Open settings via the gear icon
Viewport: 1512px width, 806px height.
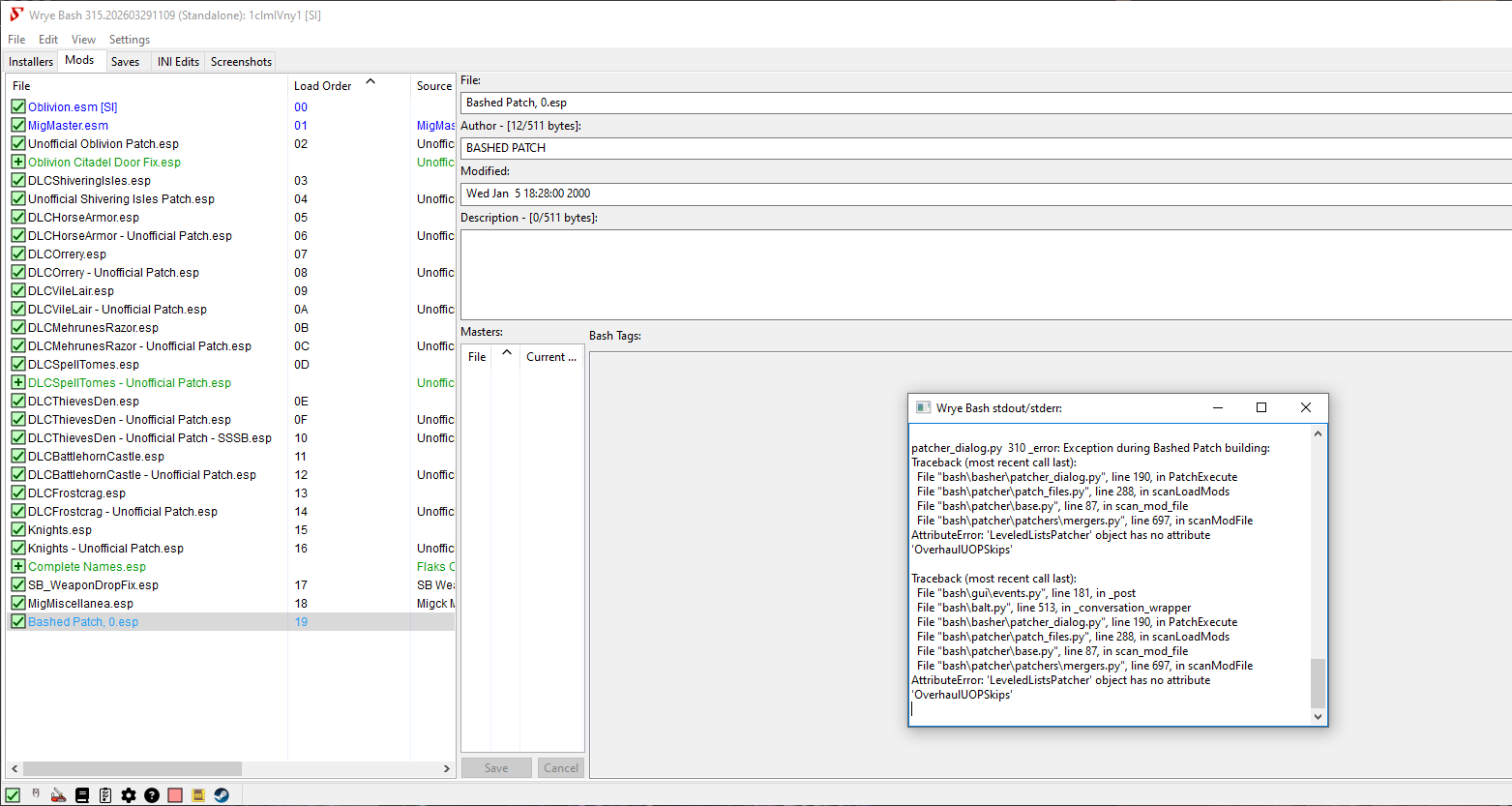[x=129, y=795]
